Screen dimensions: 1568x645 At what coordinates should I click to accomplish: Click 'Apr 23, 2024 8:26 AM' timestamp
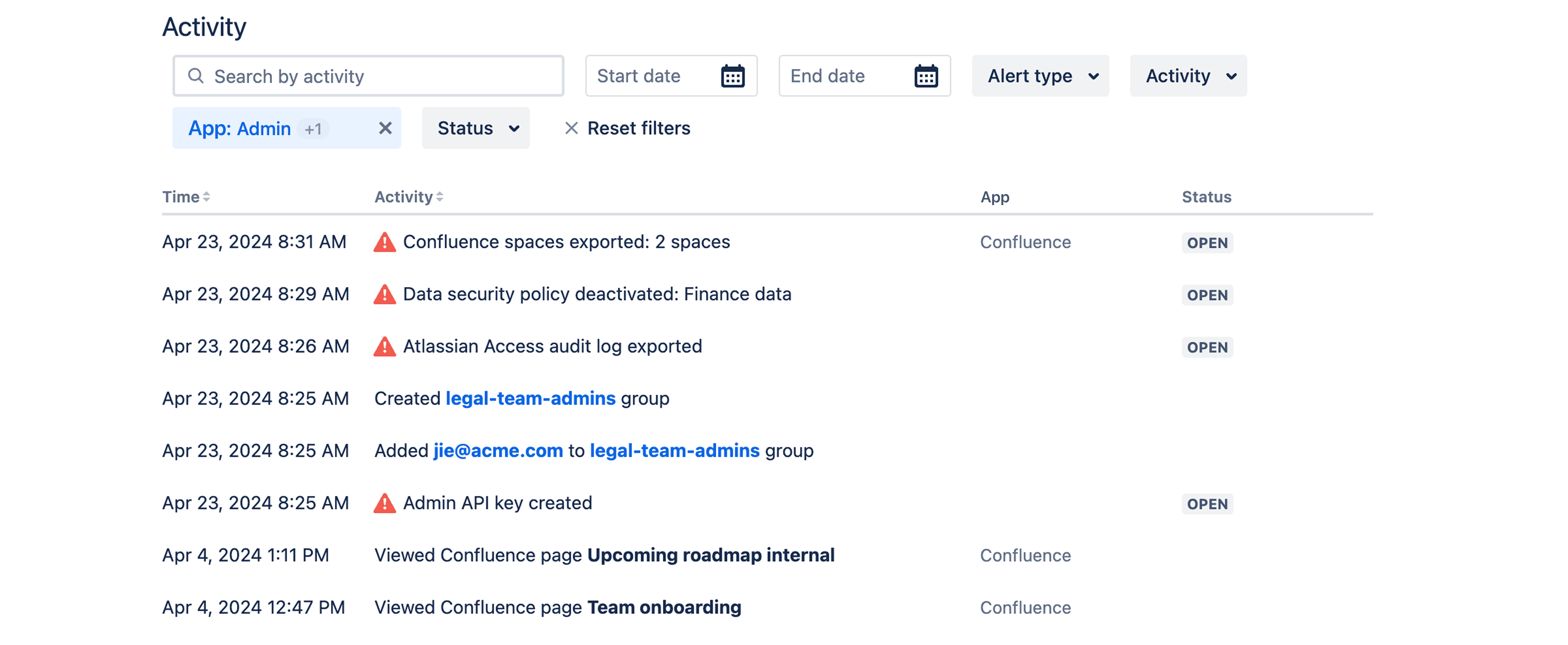(256, 347)
